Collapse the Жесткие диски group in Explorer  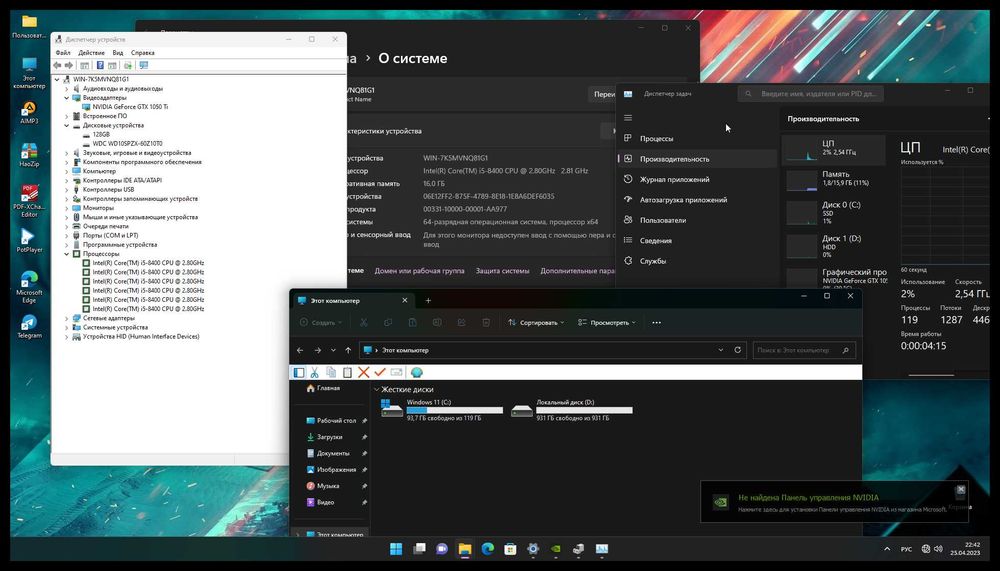[377, 389]
